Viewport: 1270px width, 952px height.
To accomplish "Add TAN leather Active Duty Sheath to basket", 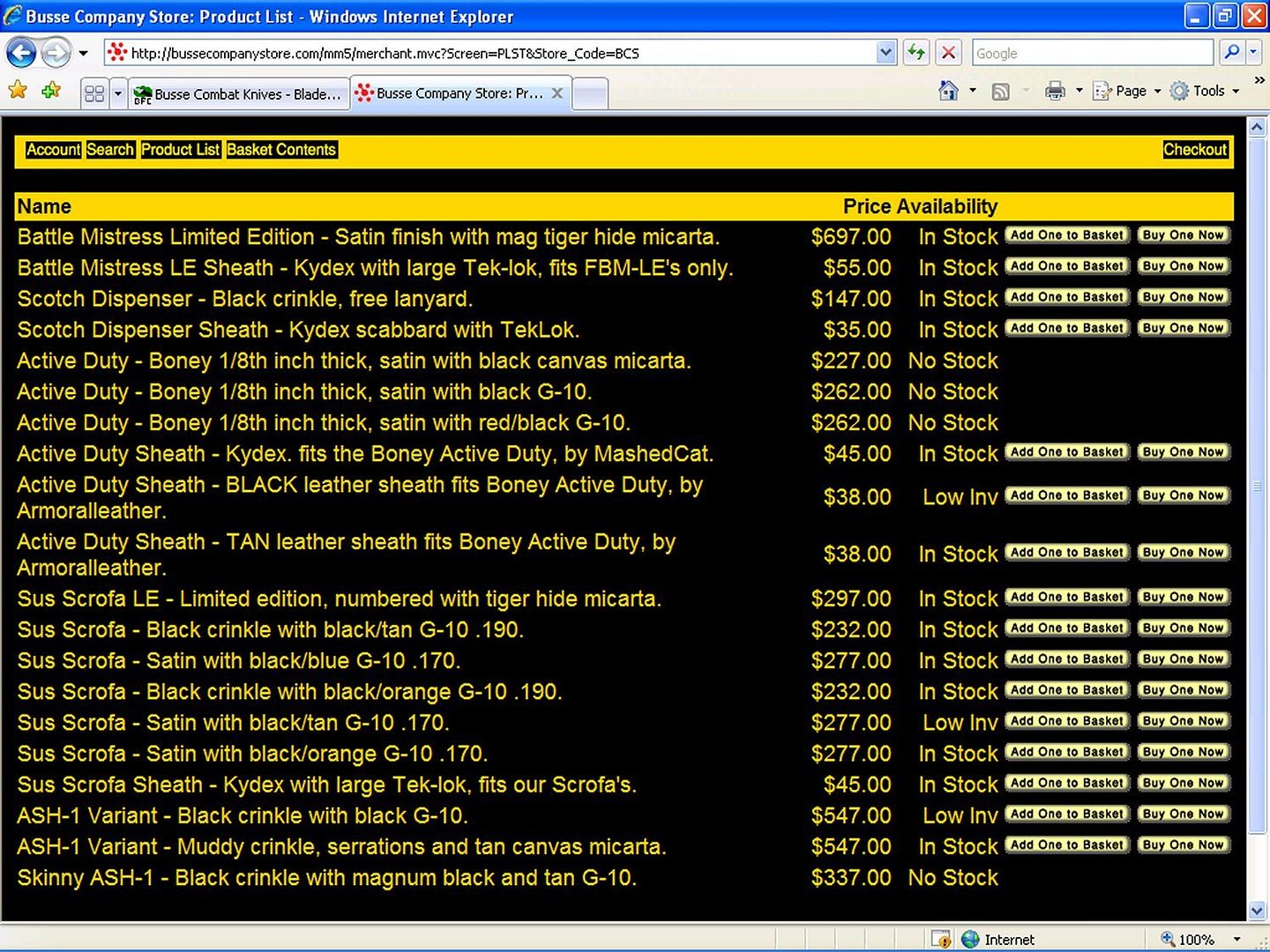I will (1067, 553).
